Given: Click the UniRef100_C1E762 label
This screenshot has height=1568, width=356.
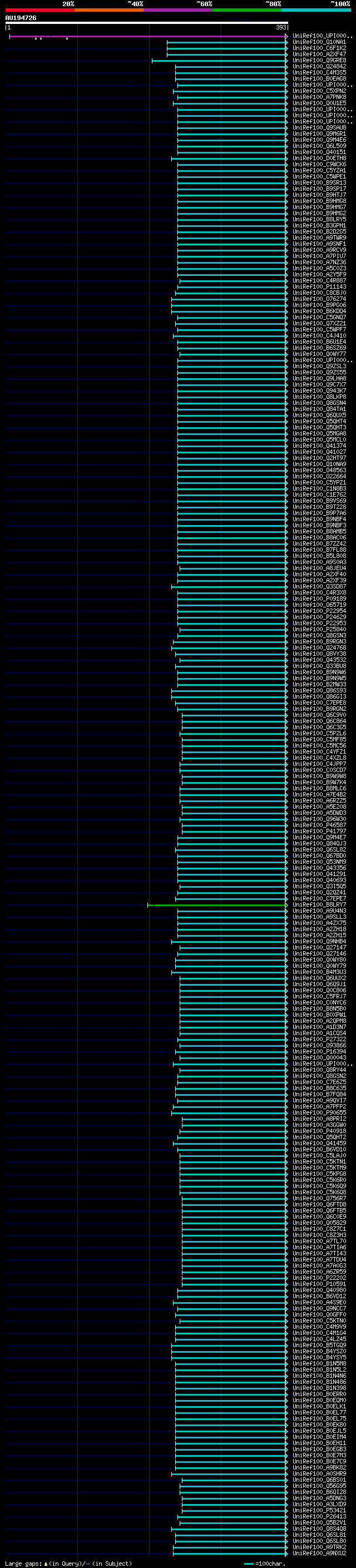Looking at the screenshot, I should [319, 495].
